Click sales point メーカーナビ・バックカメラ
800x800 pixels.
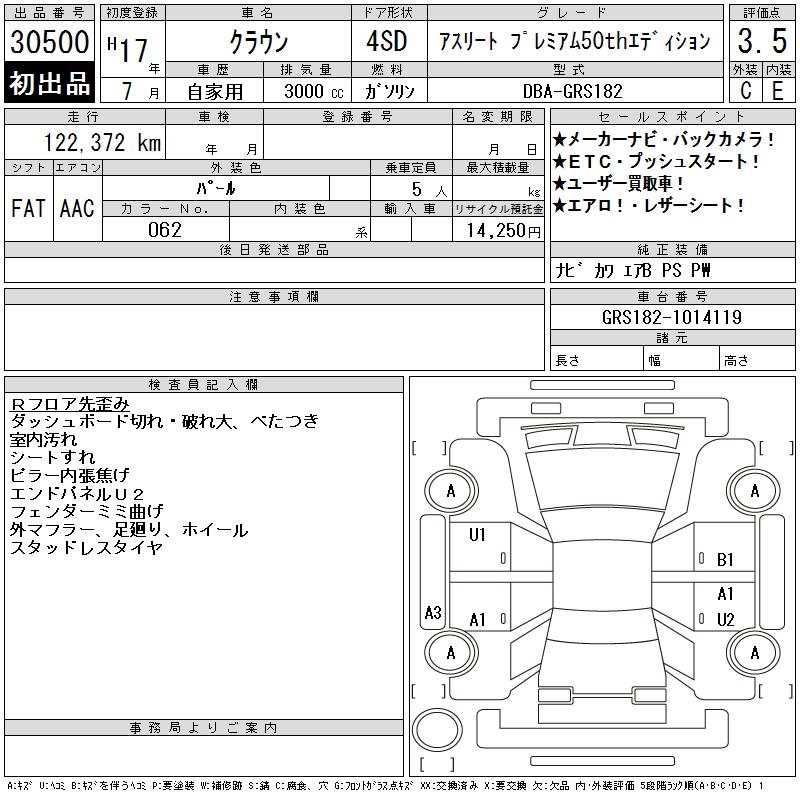click(x=663, y=139)
